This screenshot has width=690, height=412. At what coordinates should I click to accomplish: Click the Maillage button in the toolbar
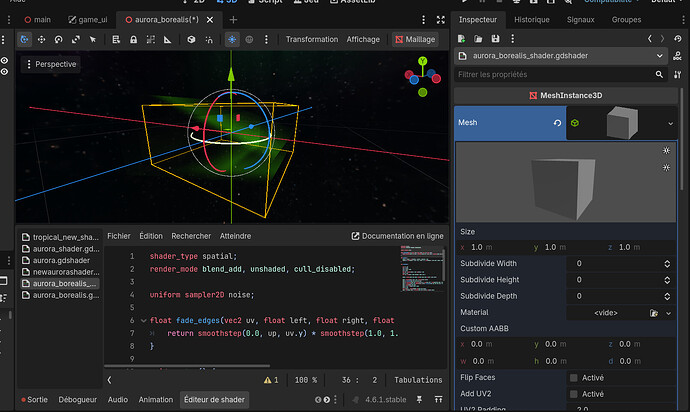coord(415,39)
